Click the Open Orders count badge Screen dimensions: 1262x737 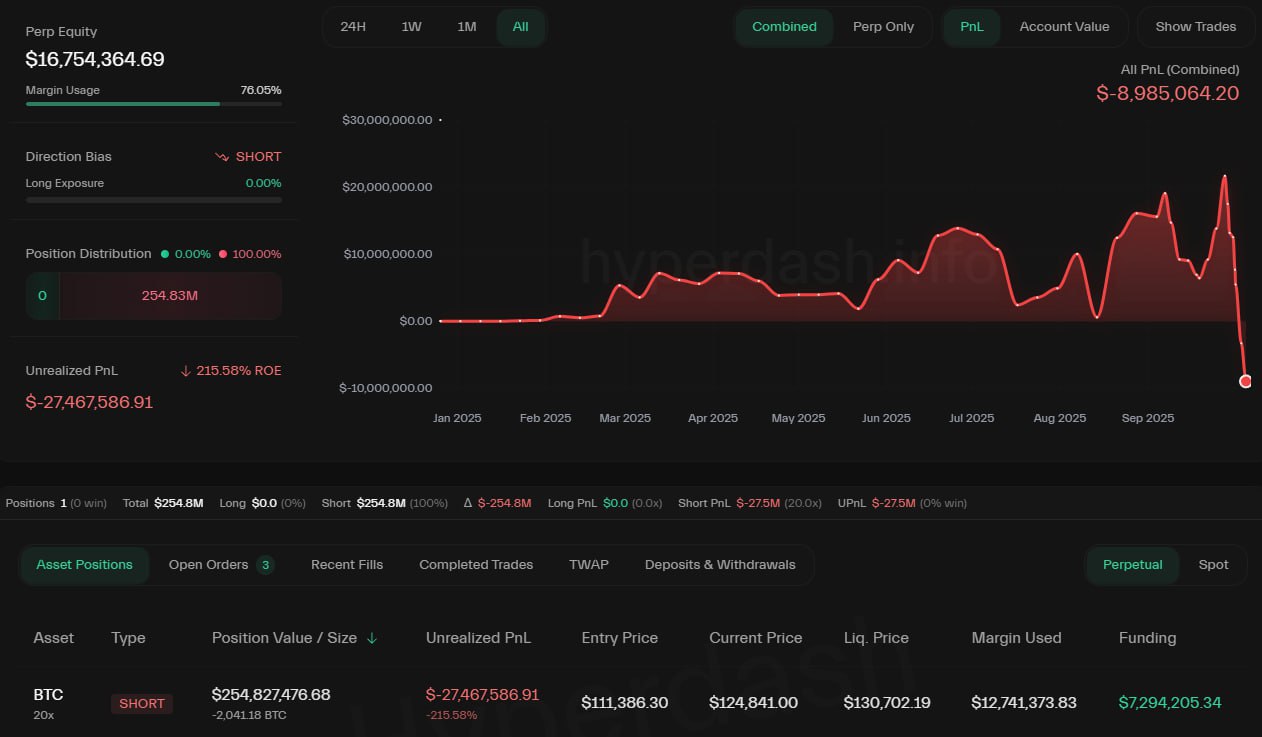[265, 565]
